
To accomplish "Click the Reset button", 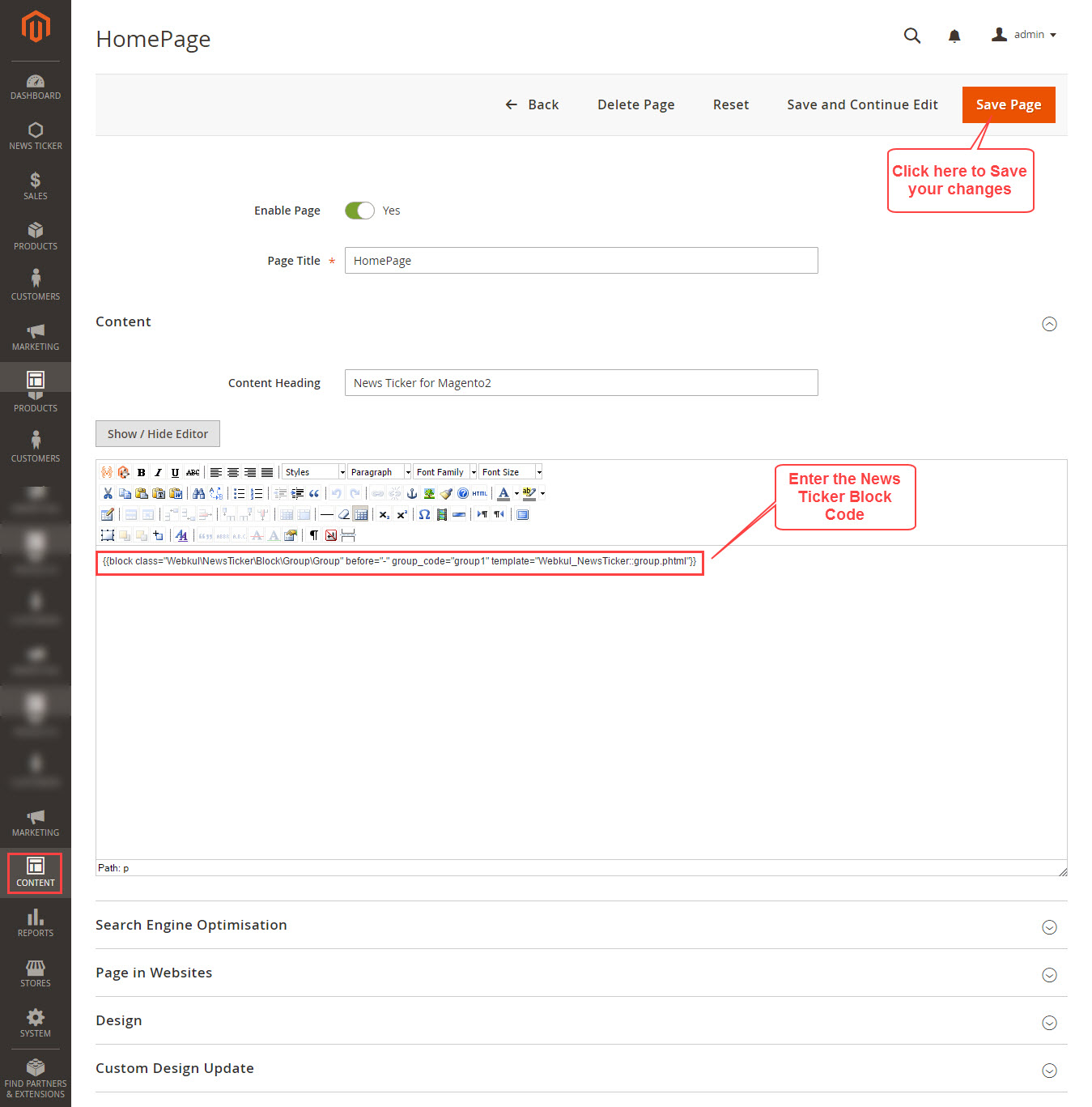I will click(x=731, y=104).
